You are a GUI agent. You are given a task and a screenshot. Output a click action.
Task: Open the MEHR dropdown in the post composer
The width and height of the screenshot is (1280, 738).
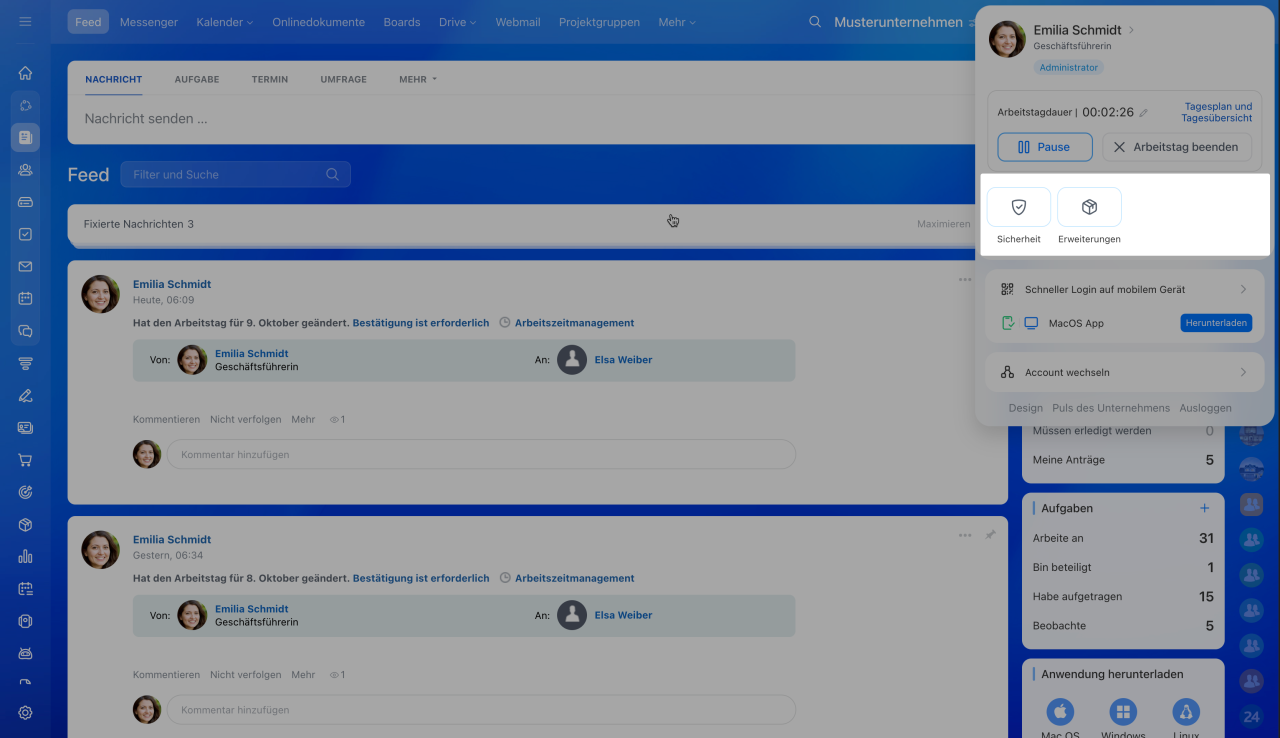[x=418, y=79]
